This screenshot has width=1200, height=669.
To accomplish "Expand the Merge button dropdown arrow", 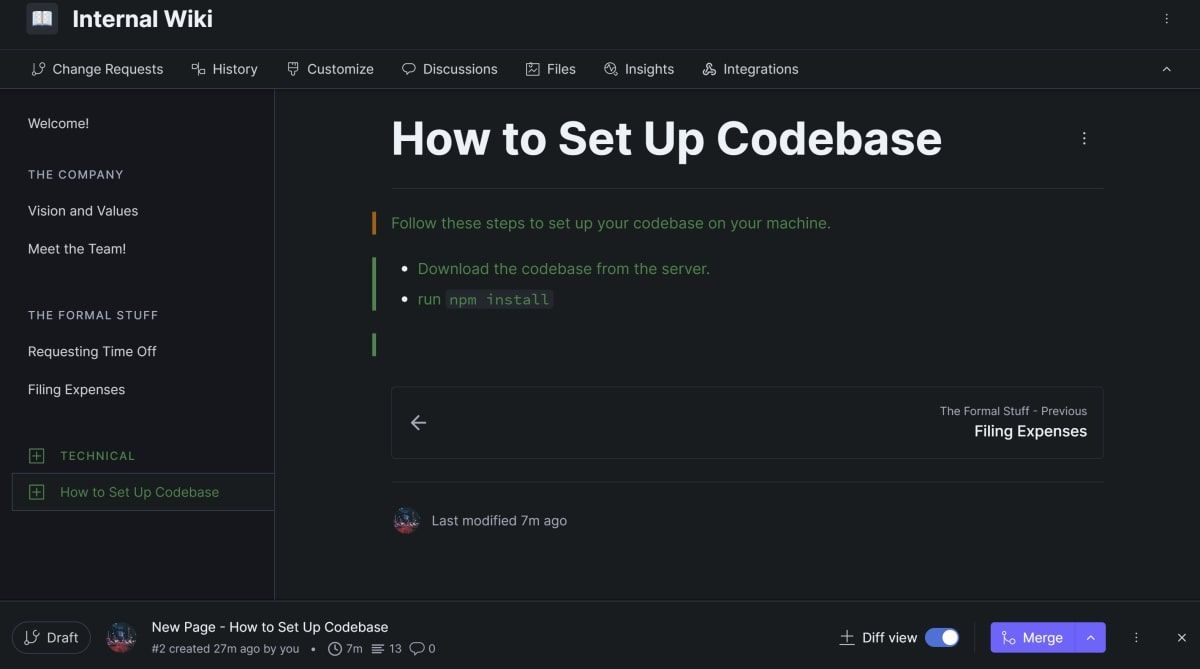I will click(1091, 638).
